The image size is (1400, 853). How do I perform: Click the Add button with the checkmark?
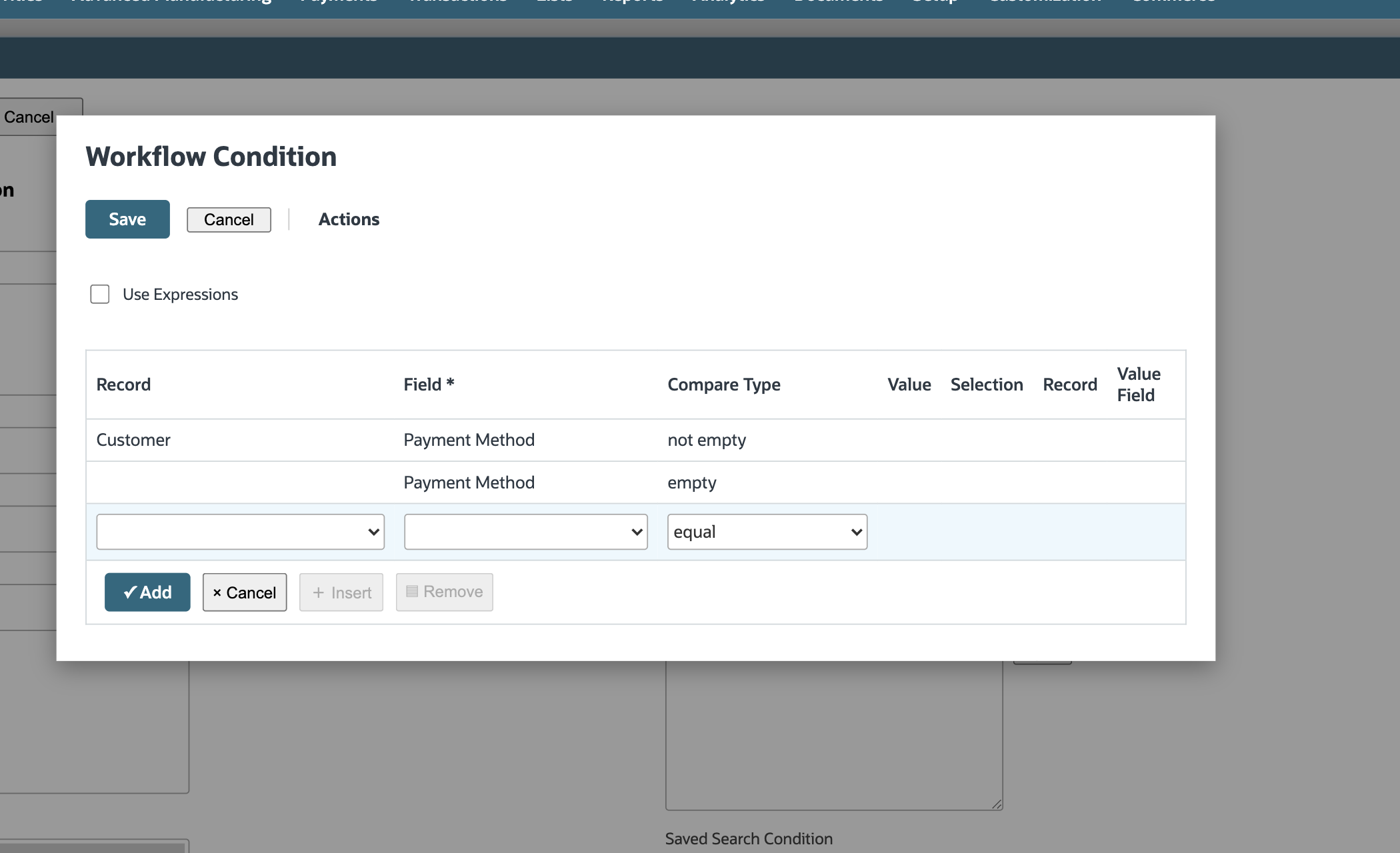click(x=147, y=592)
